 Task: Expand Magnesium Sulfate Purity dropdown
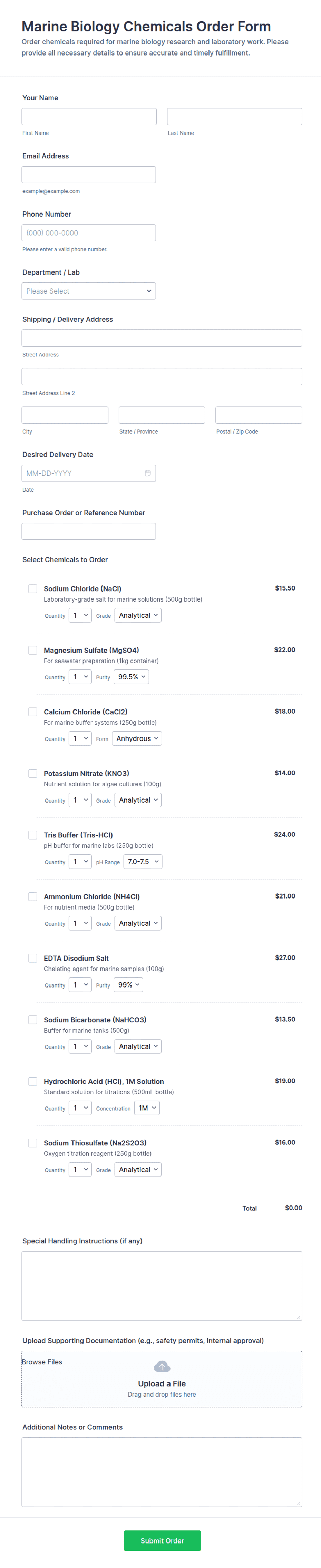(132, 677)
